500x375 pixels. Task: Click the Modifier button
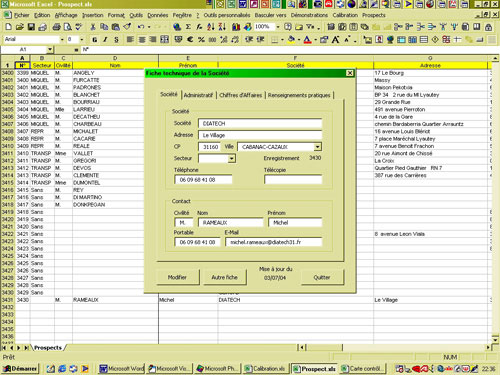pos(177,277)
